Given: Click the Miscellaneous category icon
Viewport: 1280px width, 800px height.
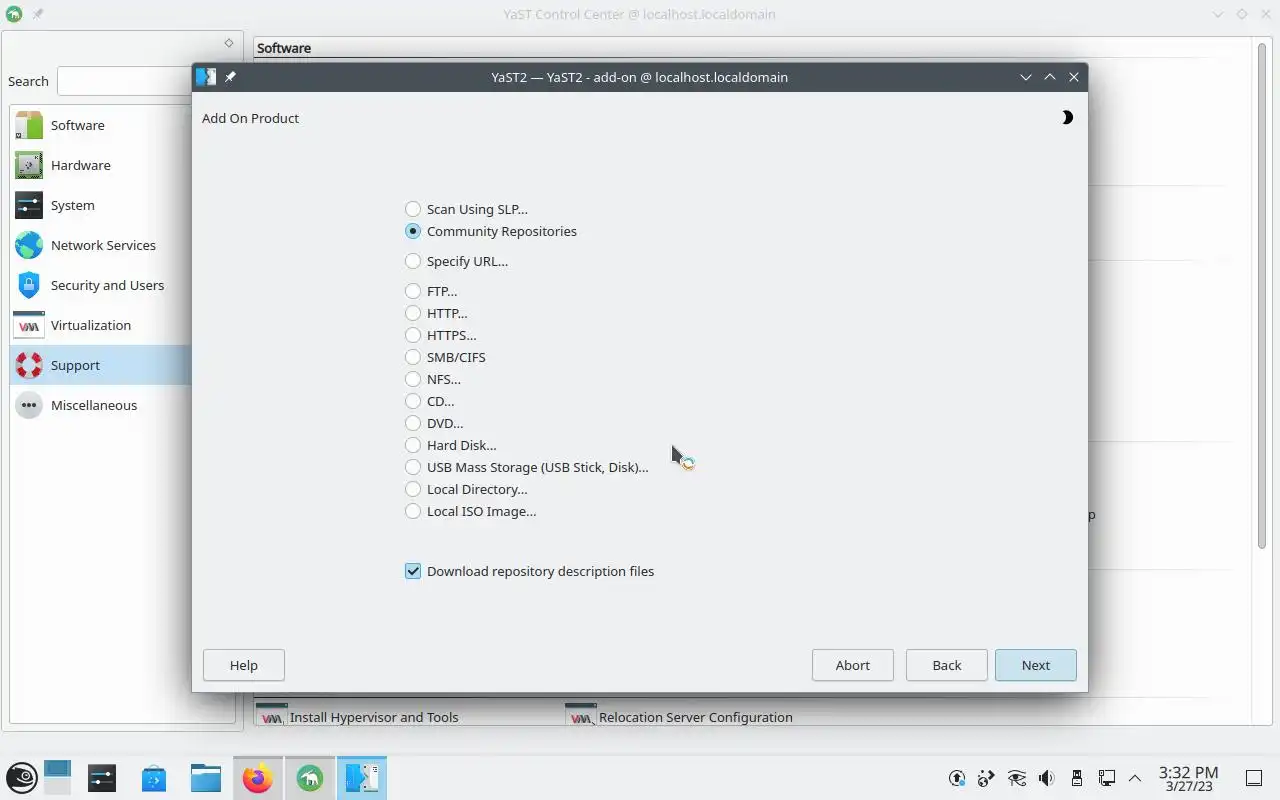Looking at the screenshot, I should tap(29, 405).
